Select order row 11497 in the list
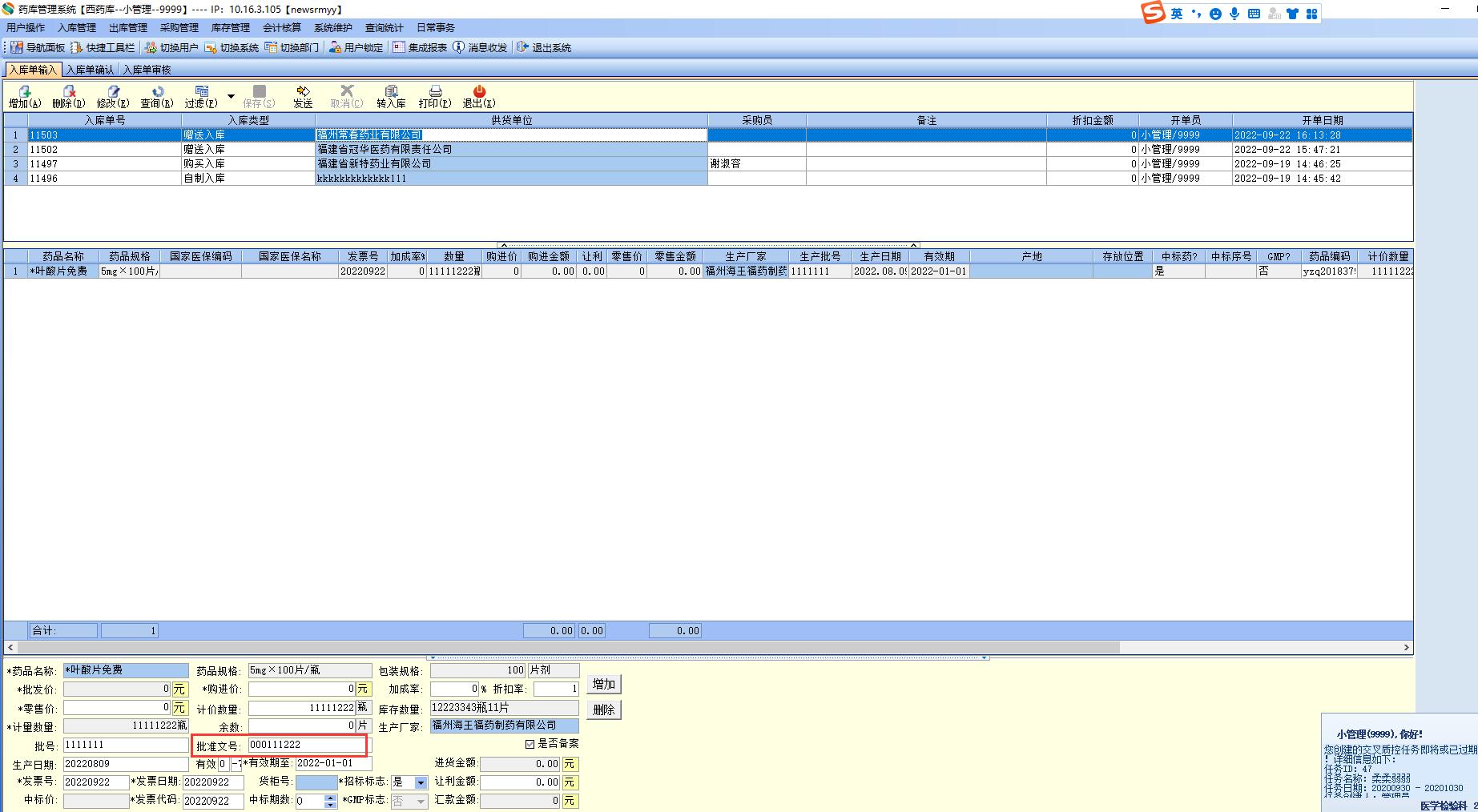The image size is (1478, 812). pos(708,164)
